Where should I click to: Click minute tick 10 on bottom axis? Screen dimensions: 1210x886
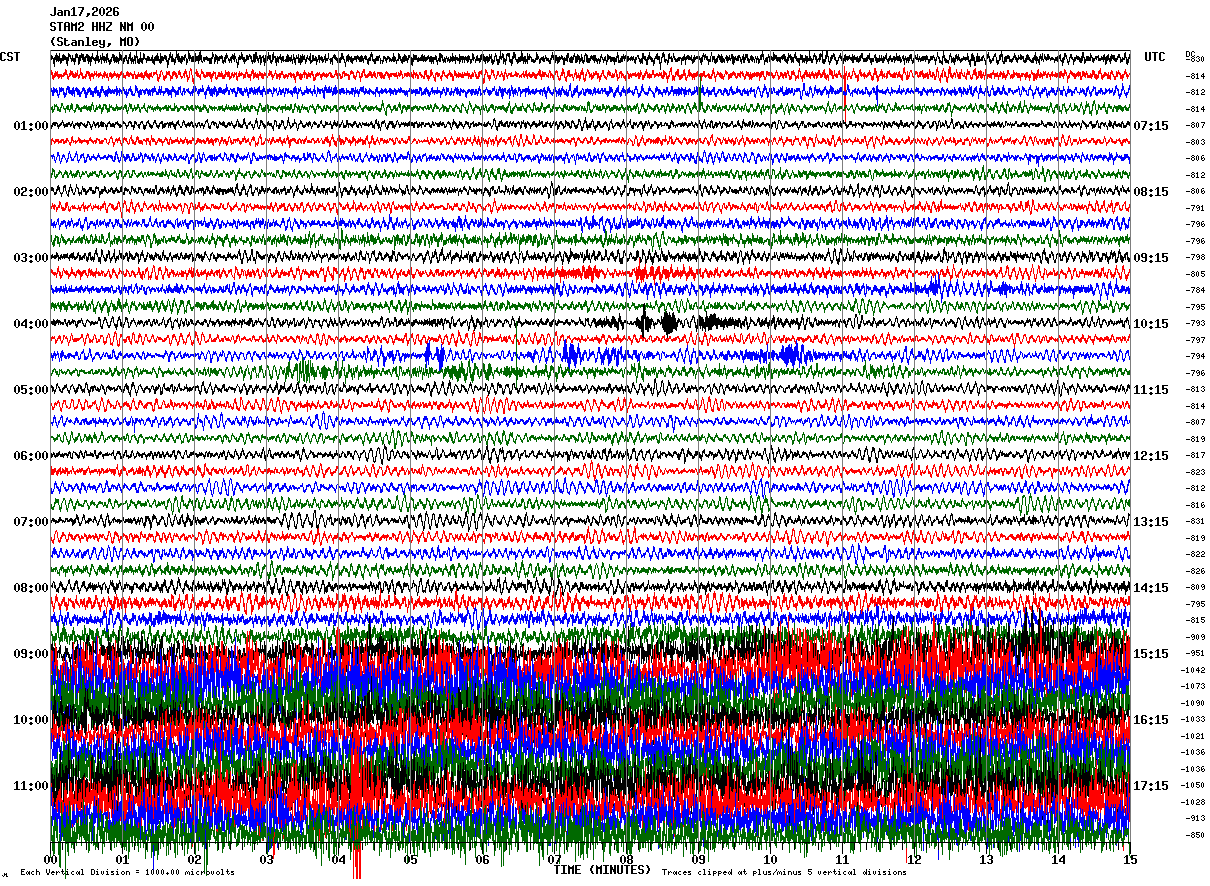click(x=771, y=860)
